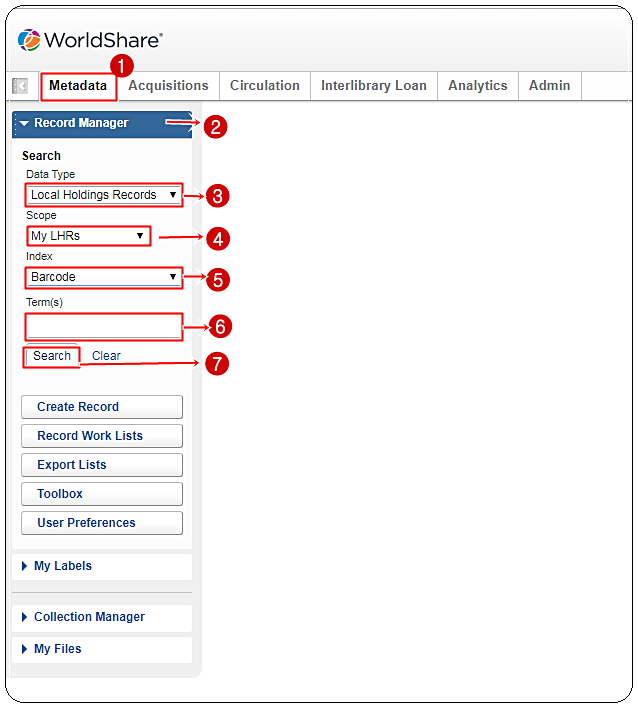638x708 pixels.
Task: Click the Search button
Action: click(x=52, y=356)
